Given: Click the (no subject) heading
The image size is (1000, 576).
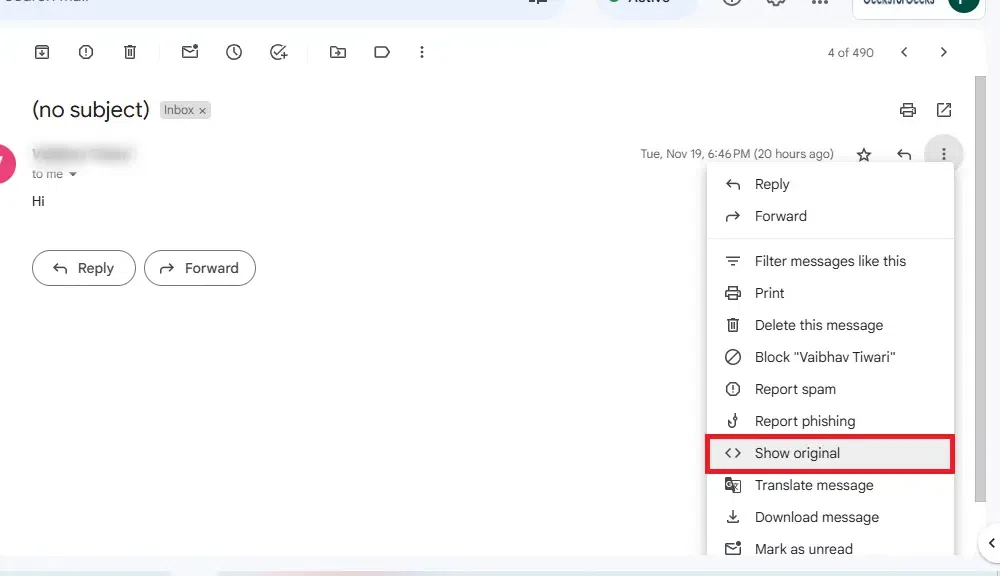Looking at the screenshot, I should point(91,110).
